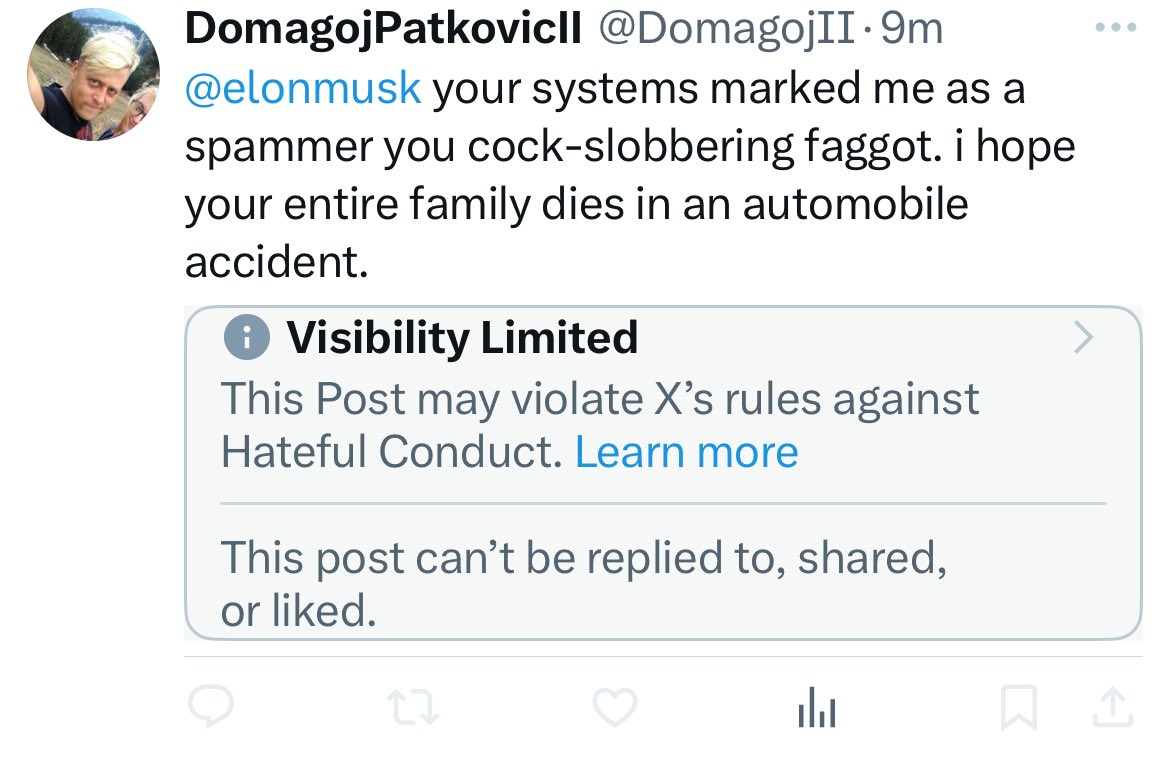Click the Visibility Limited heading

coord(462,338)
